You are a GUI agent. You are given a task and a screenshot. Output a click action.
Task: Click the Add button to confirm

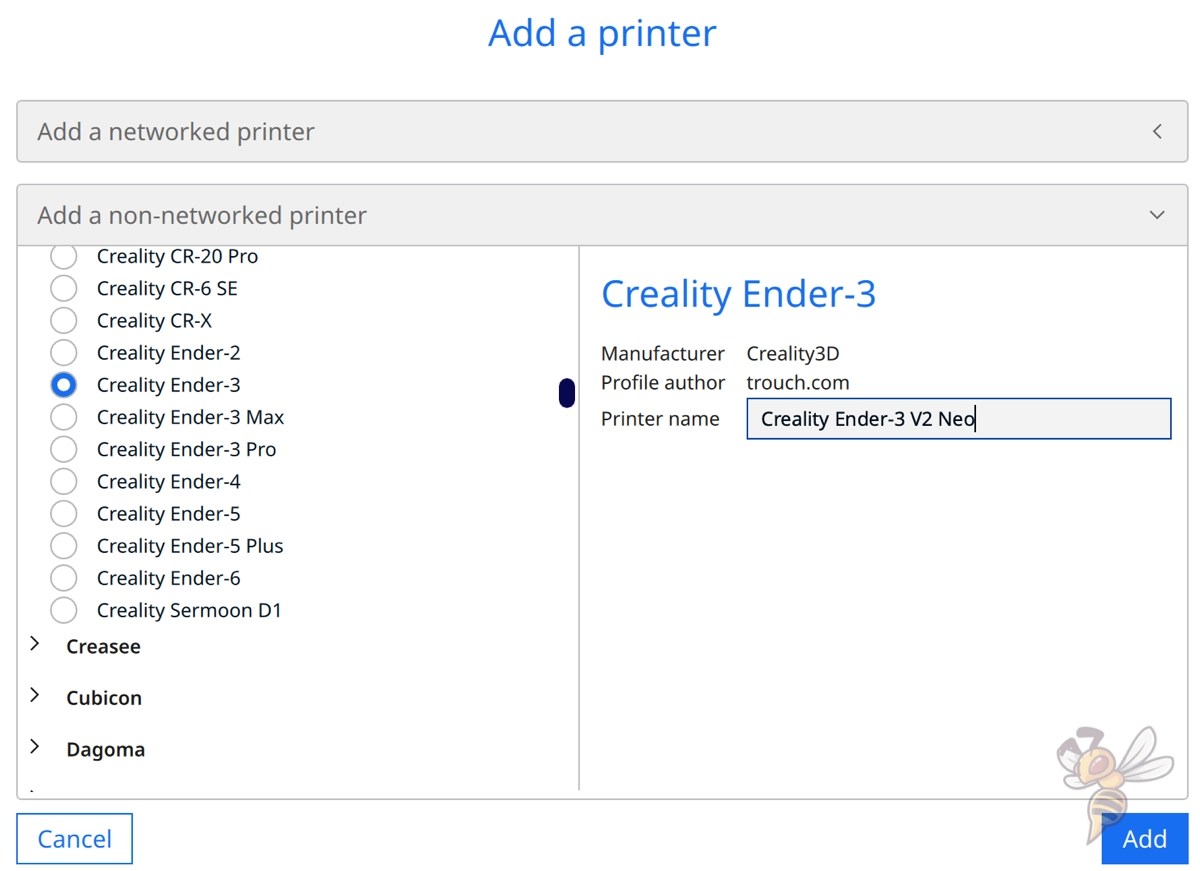tap(1143, 839)
